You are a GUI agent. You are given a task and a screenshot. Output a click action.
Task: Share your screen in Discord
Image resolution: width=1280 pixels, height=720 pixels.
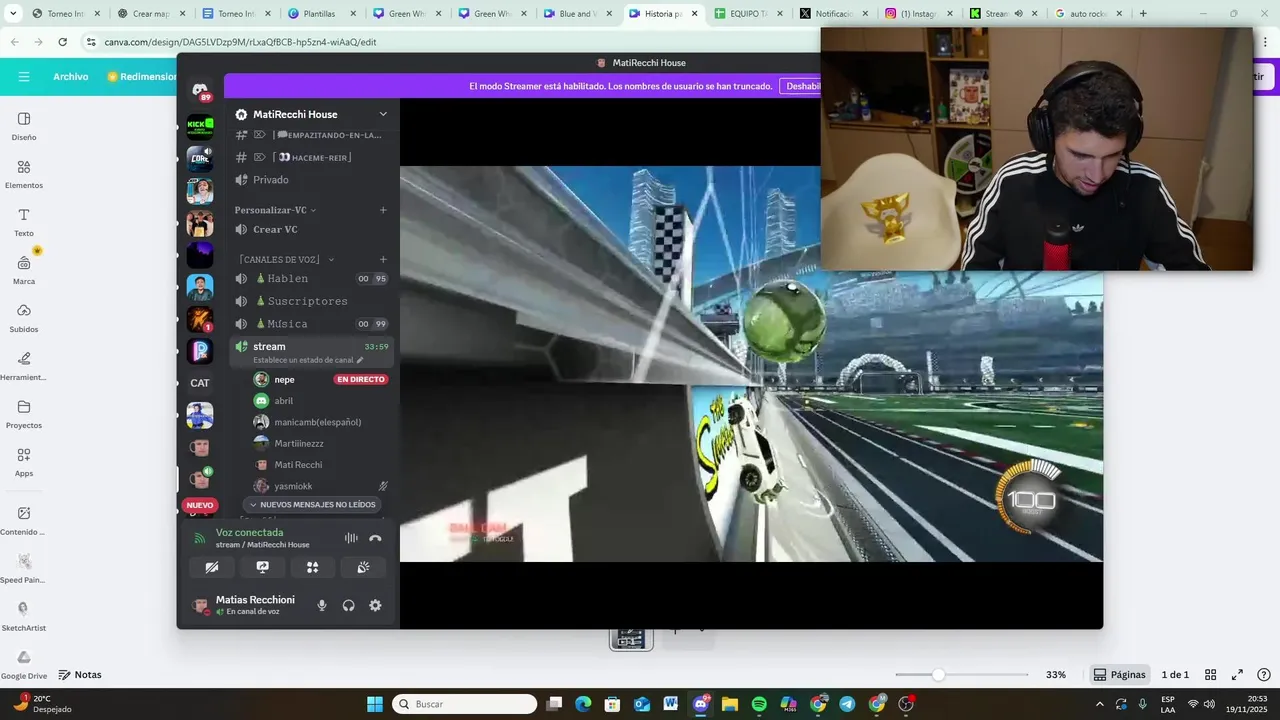click(262, 567)
